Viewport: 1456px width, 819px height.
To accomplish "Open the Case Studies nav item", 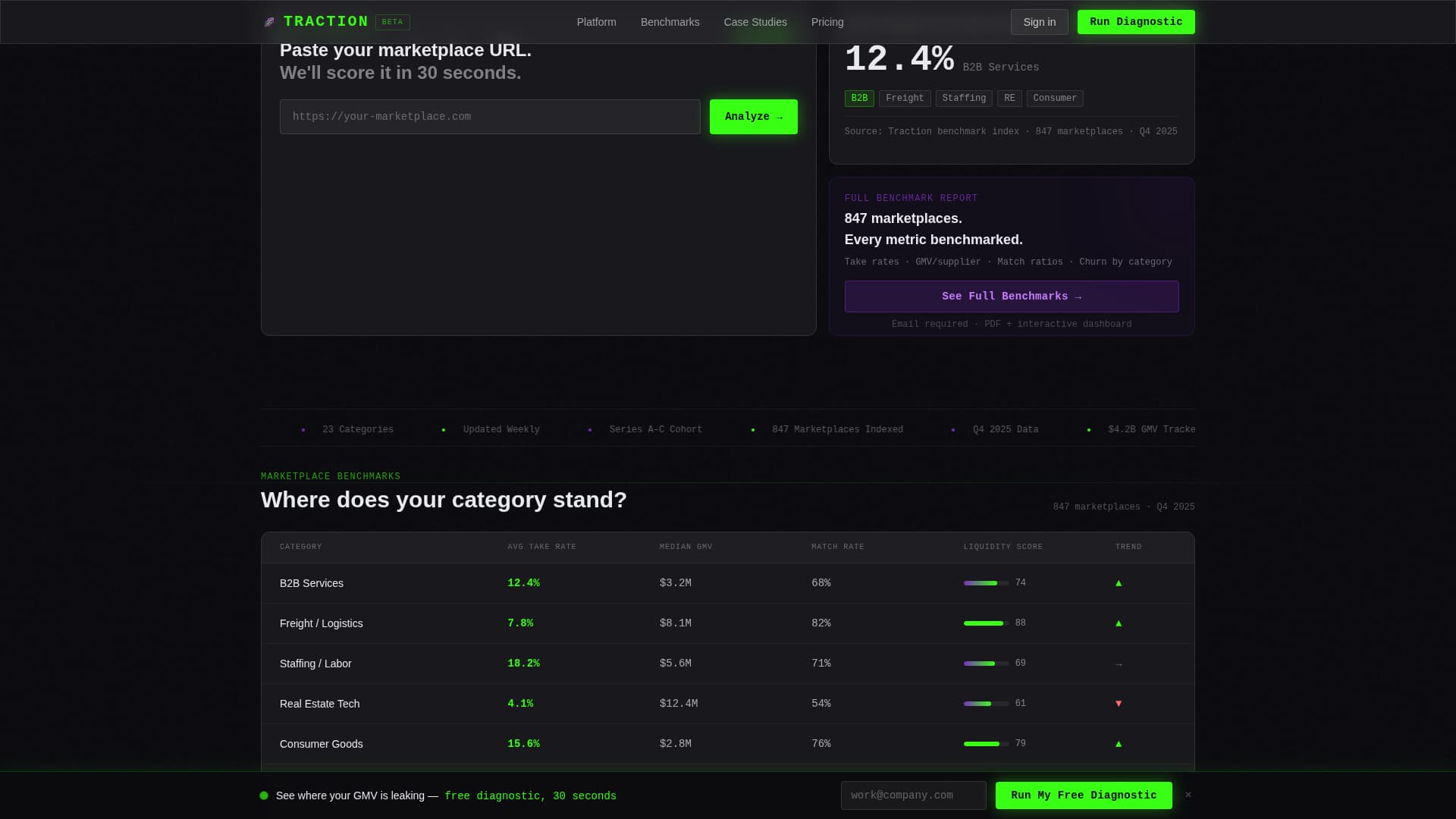I will coord(755,22).
